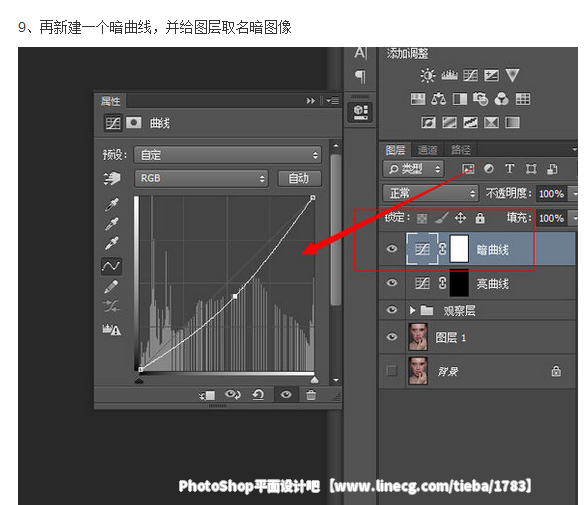Pick the gray point eyedropper
This screenshot has height=505, width=587.
tap(112, 223)
